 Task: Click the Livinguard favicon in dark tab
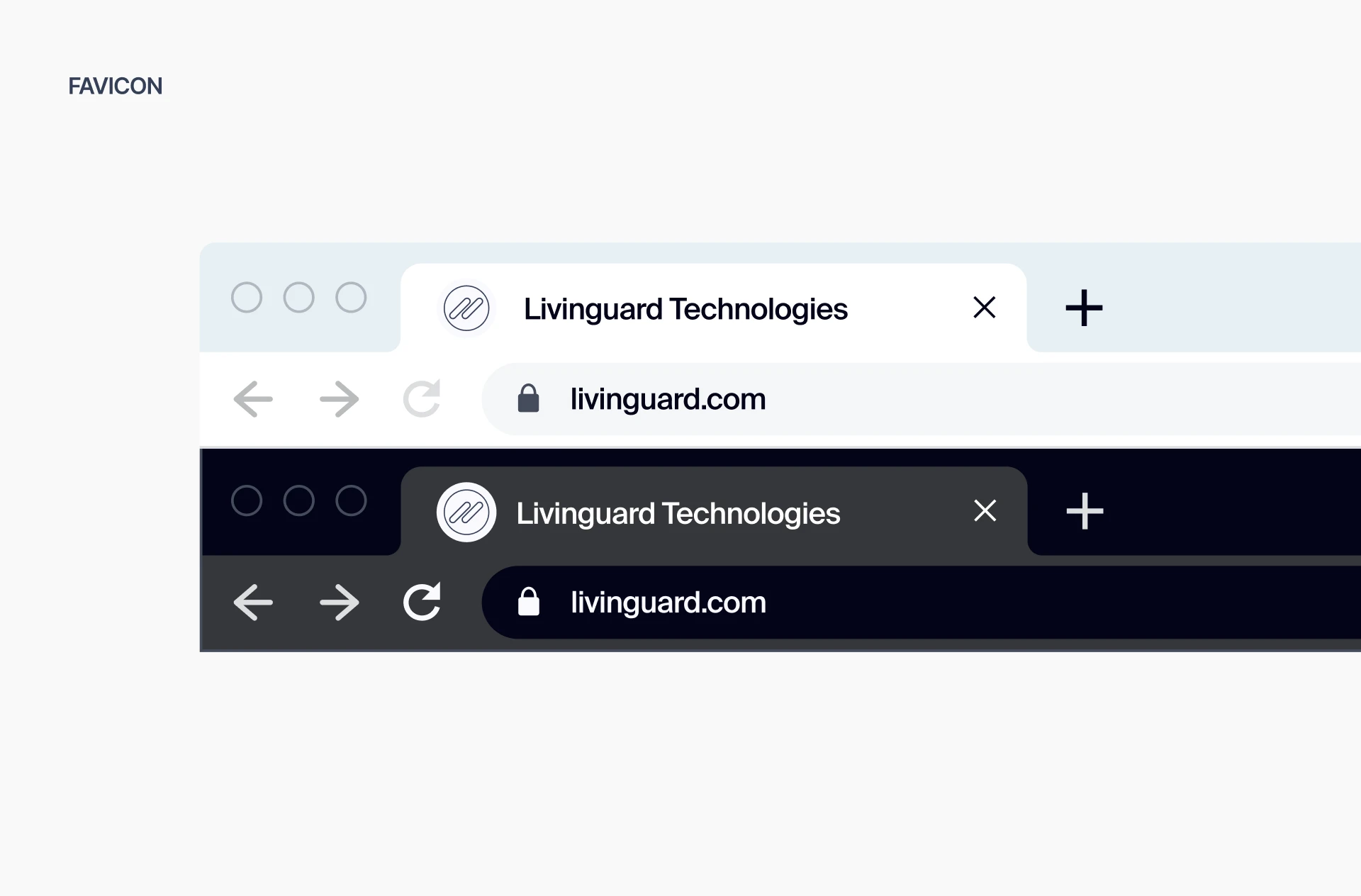(466, 512)
